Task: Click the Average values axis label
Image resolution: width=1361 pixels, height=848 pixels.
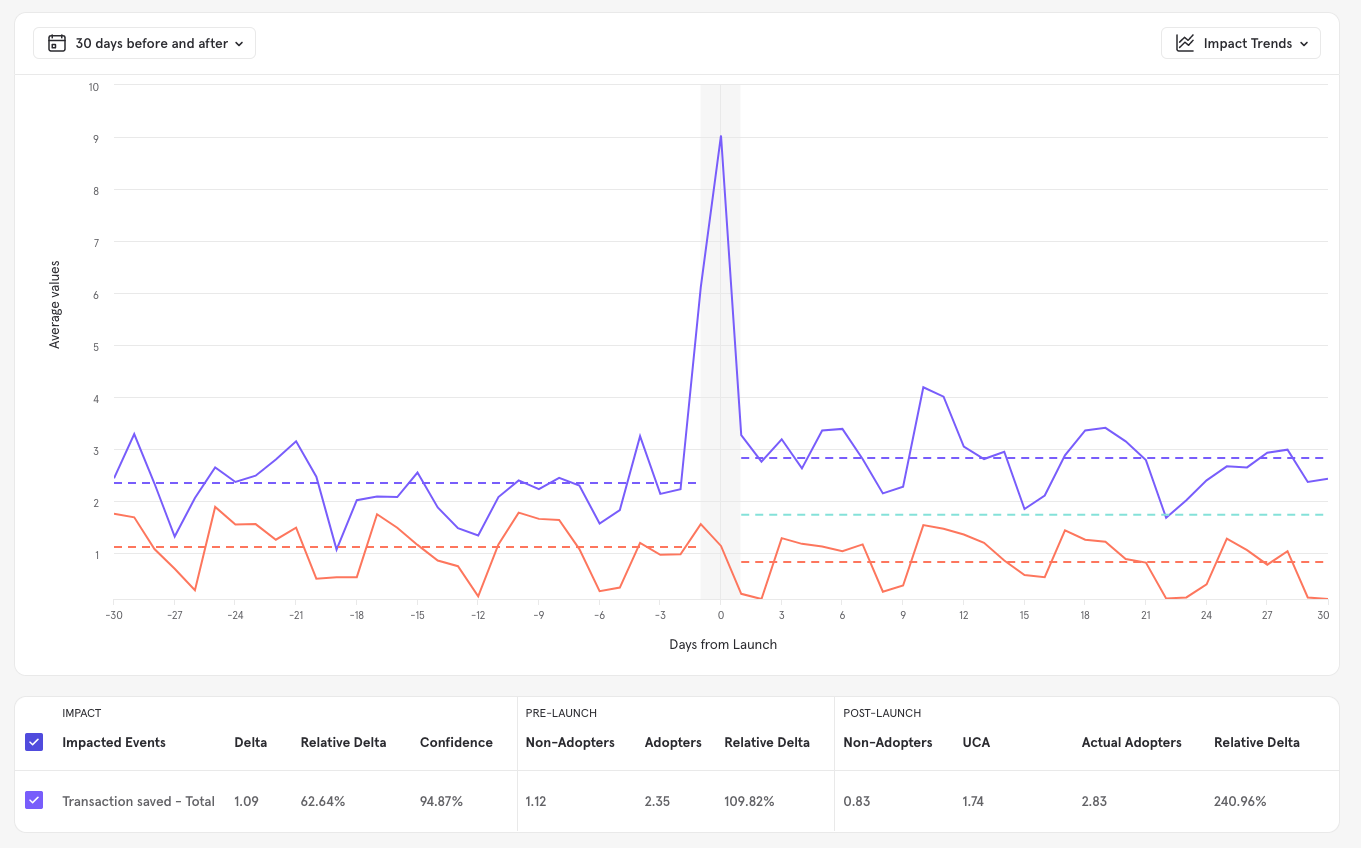Action: coord(55,304)
